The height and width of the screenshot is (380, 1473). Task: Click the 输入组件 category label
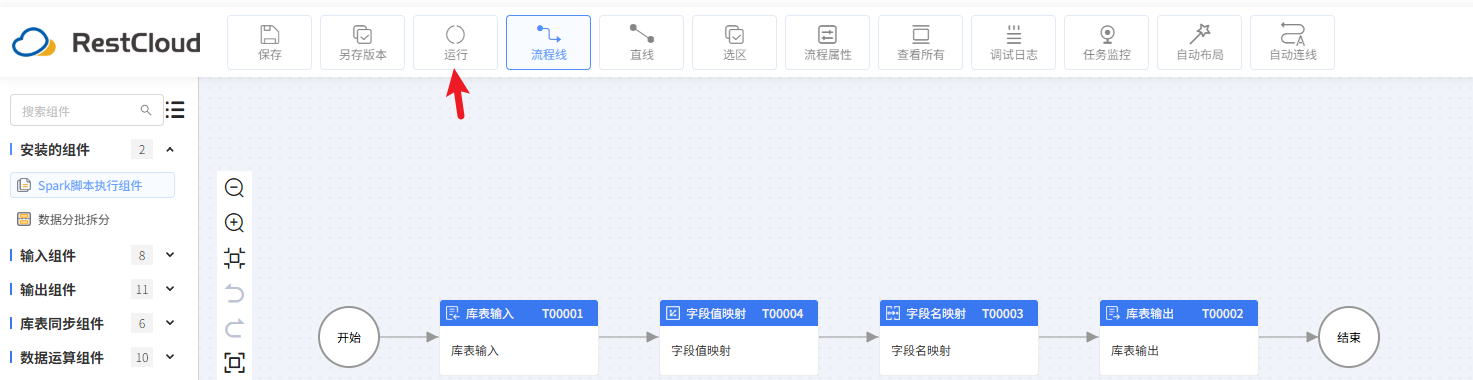coord(48,256)
